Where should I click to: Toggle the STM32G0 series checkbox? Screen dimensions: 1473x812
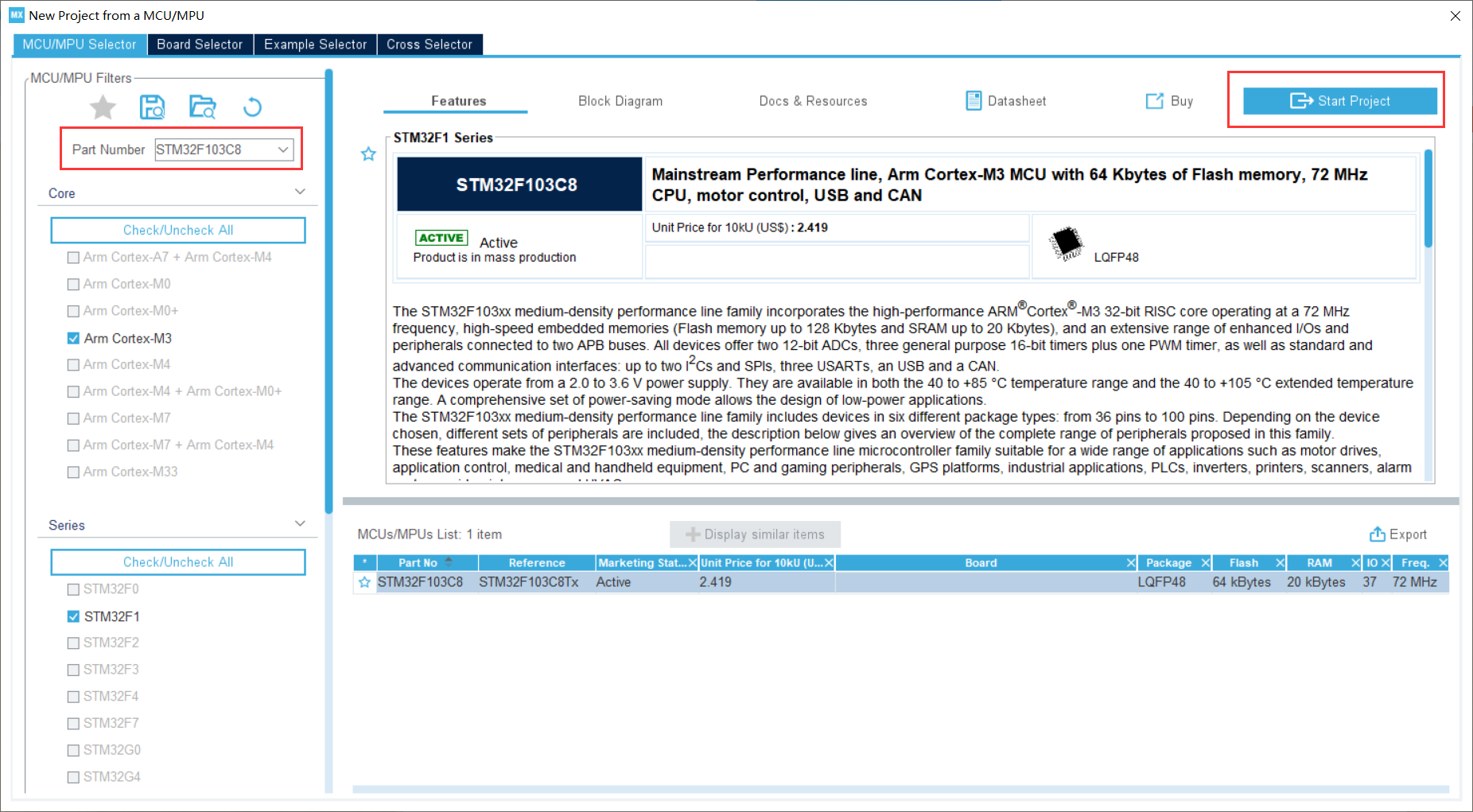(73, 751)
